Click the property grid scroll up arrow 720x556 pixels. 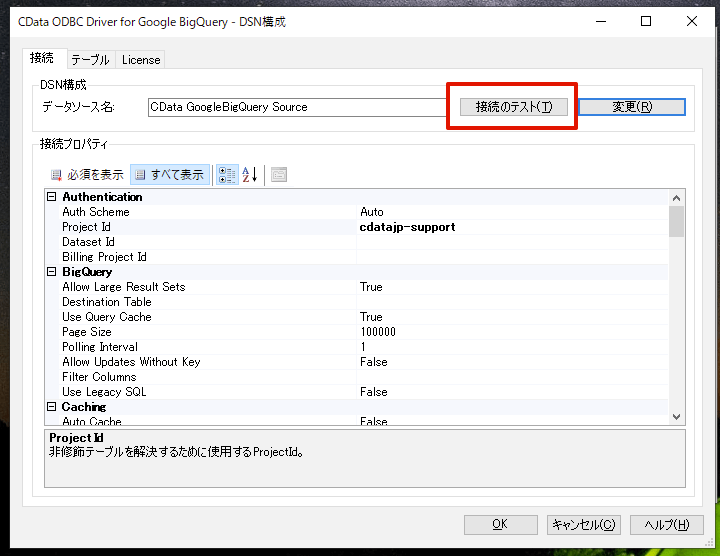pos(676,198)
